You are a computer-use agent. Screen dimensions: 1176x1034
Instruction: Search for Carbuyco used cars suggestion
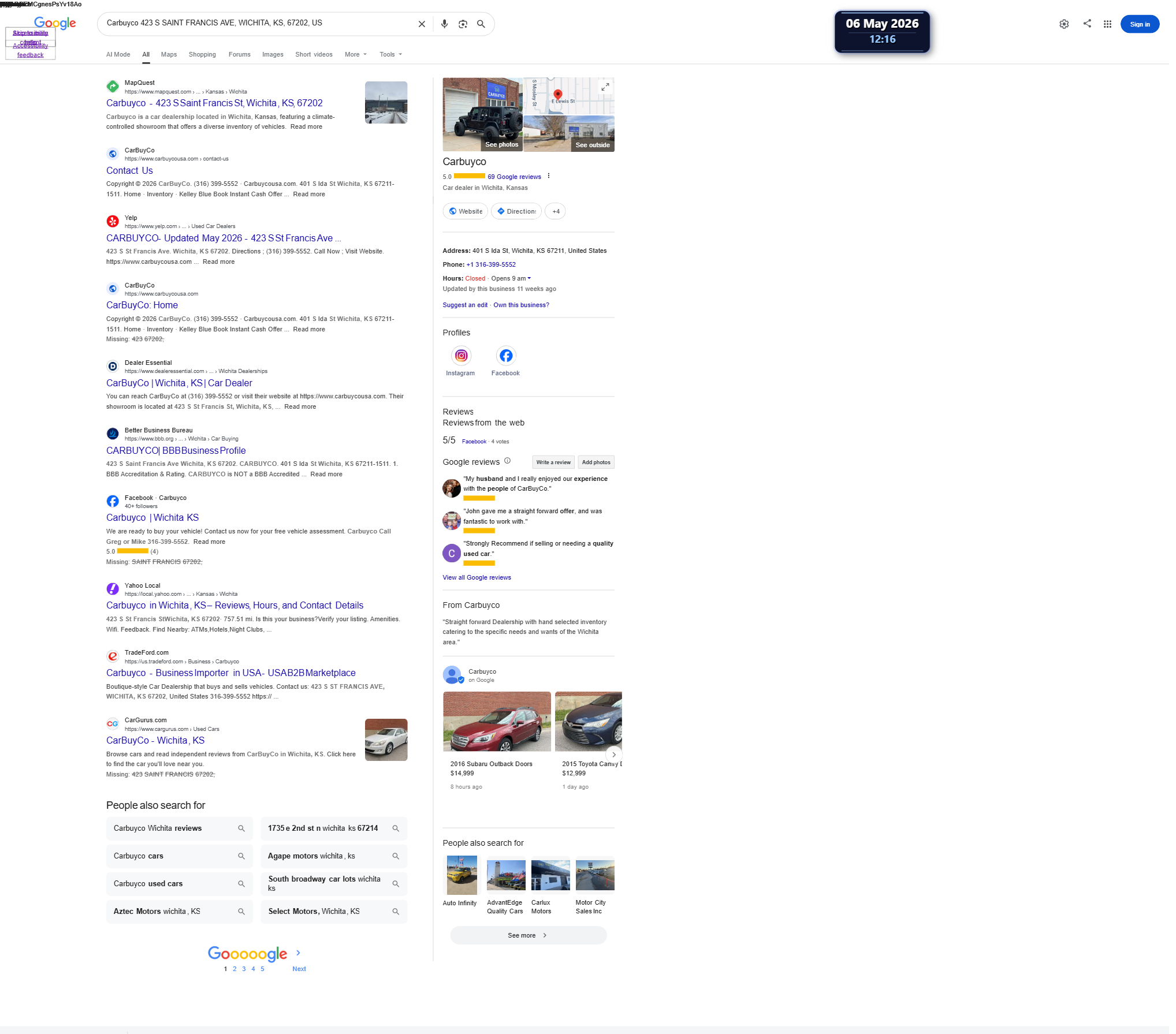click(180, 884)
